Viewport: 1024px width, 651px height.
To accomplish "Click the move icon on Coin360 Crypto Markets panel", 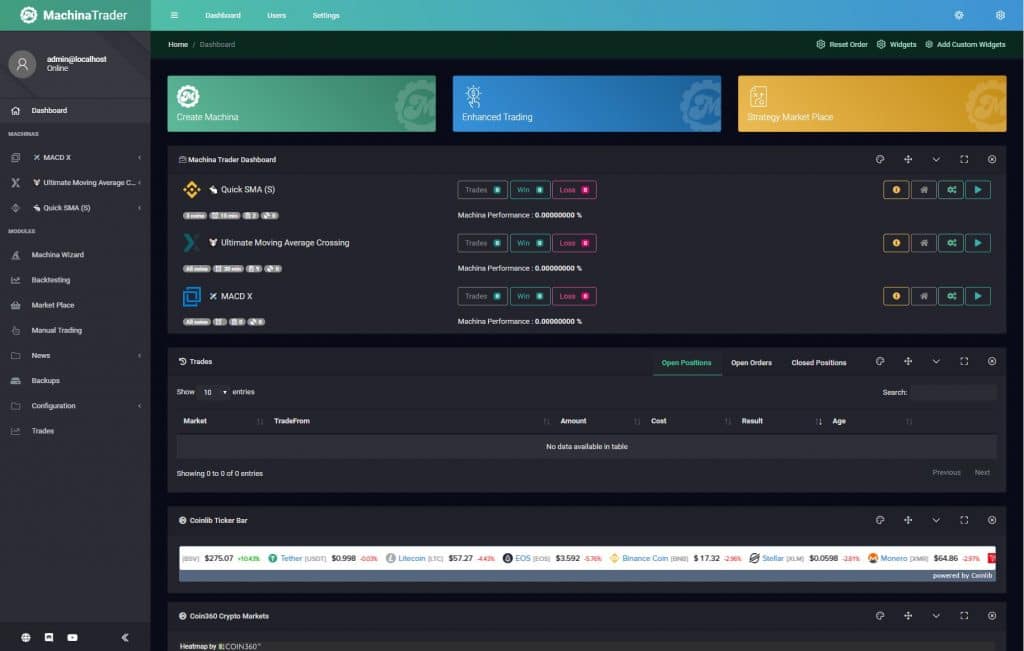I will click(908, 616).
